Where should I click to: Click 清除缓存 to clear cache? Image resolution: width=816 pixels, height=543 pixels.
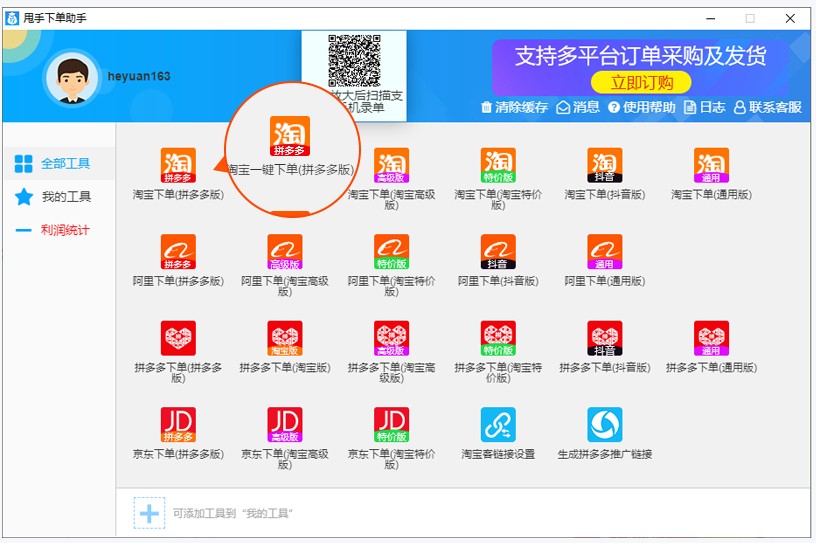[x=514, y=107]
